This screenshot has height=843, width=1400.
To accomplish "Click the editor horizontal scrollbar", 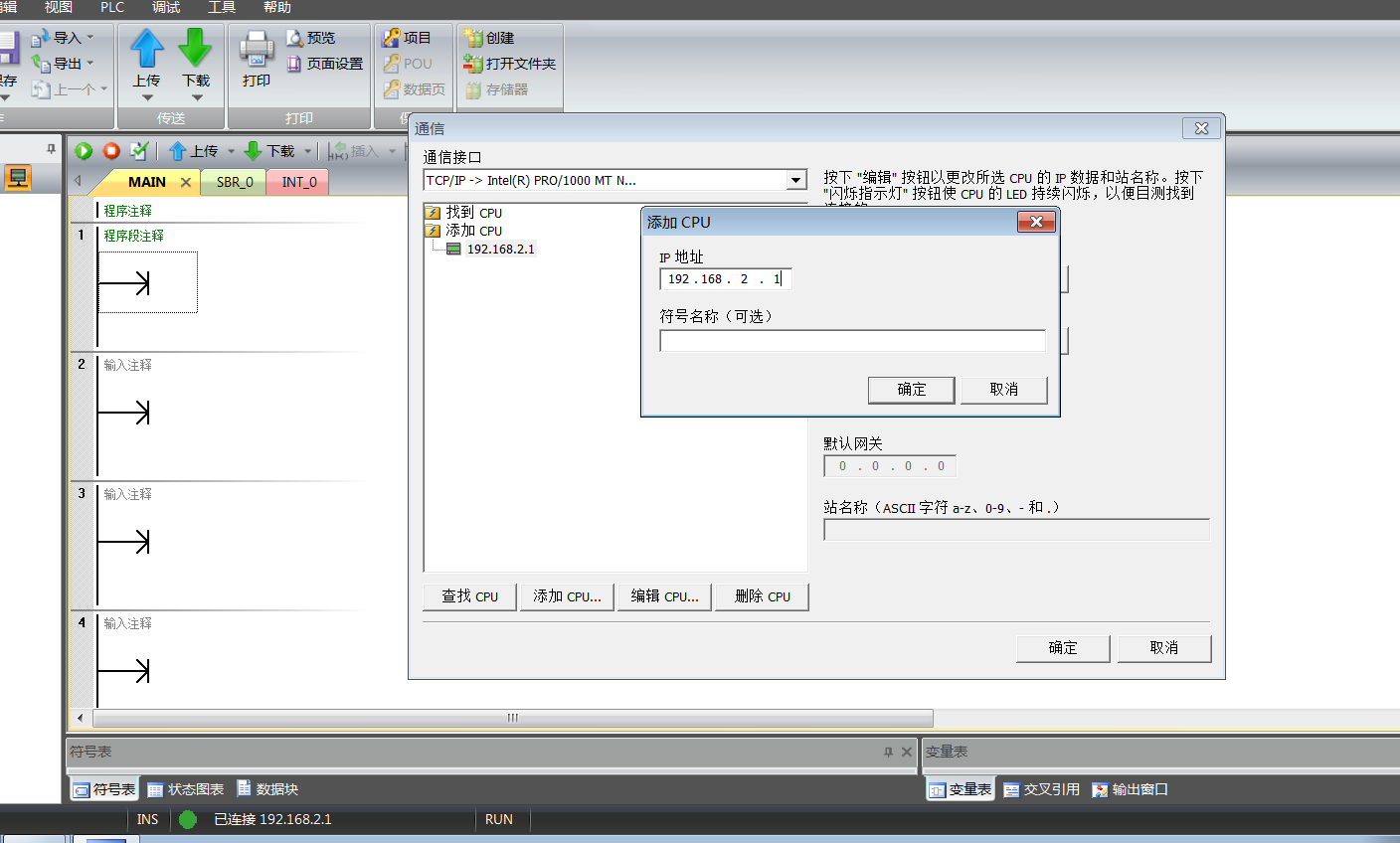I will pyautogui.click(x=512, y=718).
